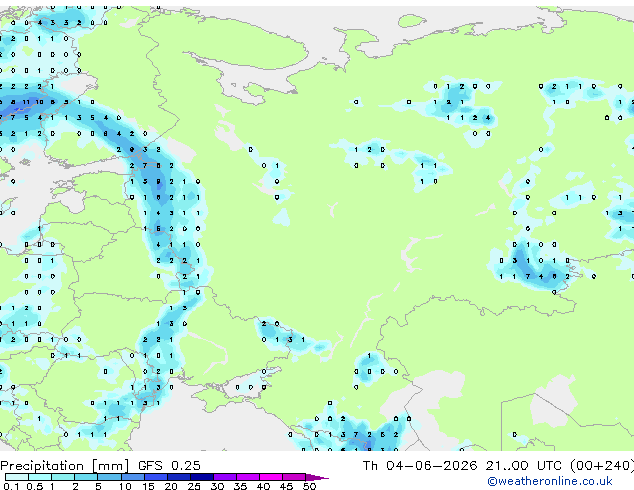This screenshot has width=634, height=490.
Task: Click the above-50 mm legend arrow tip
Action: [317, 477]
